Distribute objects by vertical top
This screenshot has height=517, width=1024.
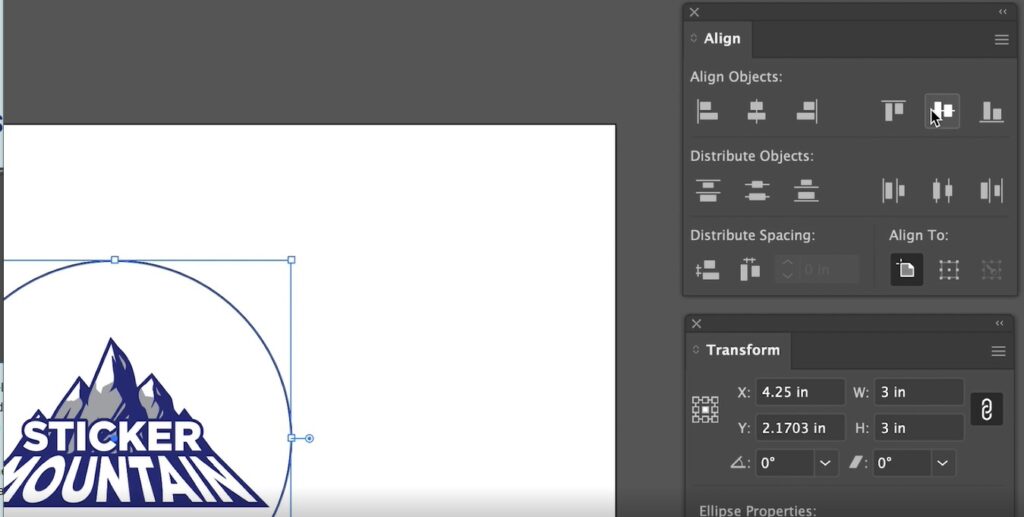tap(708, 191)
